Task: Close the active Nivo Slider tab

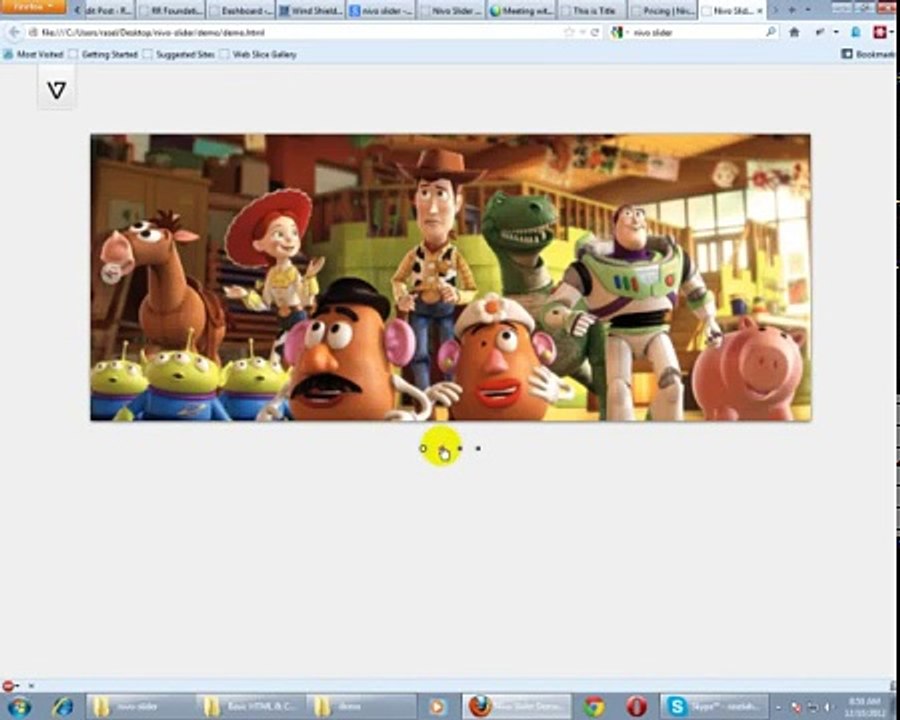Action: [x=760, y=11]
